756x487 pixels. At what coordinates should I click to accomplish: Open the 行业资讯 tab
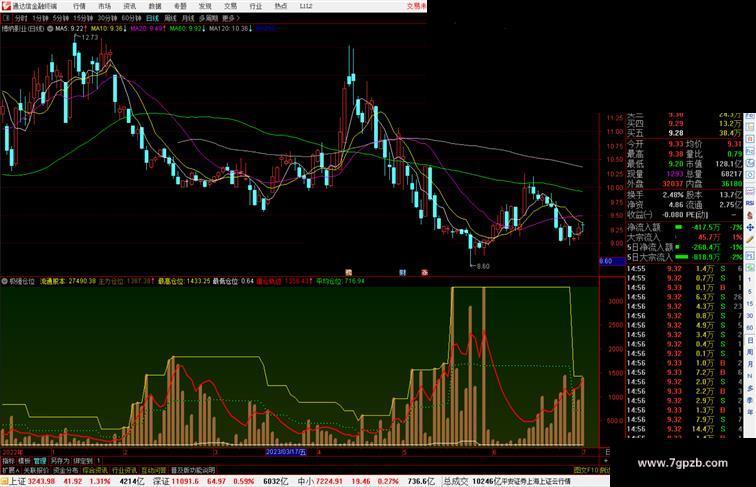coord(124,470)
